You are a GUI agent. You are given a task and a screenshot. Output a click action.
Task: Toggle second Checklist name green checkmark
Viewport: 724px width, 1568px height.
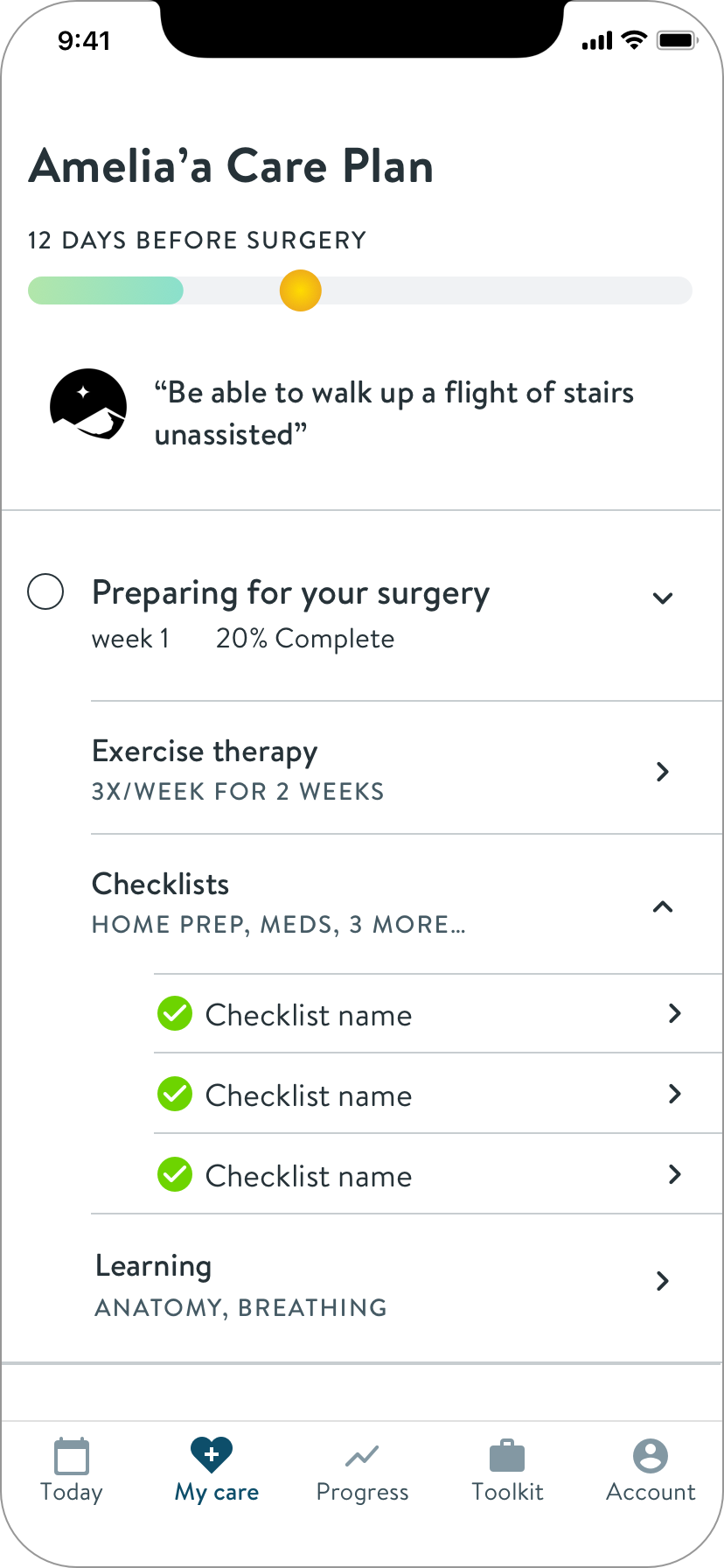point(175,1095)
